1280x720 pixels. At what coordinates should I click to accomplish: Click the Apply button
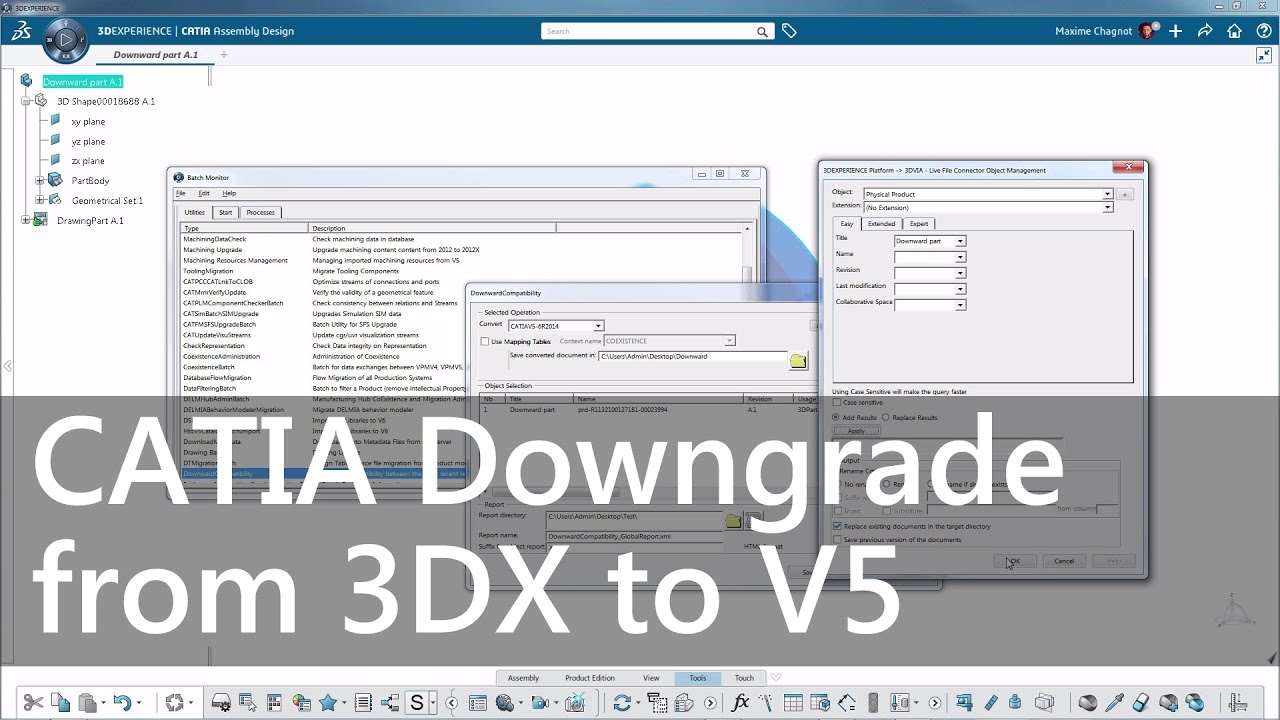856,431
